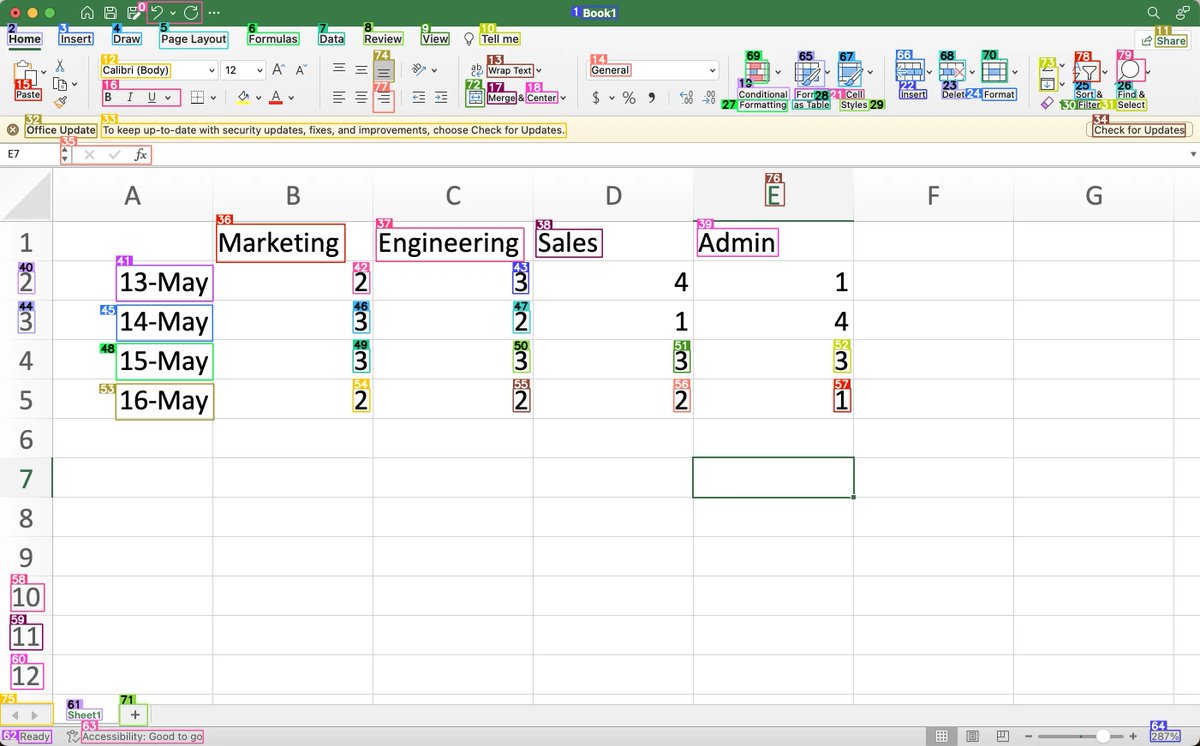Screen dimensions: 1200x746
Task: Click the Save floppy disk icon
Action: [x=111, y=13]
